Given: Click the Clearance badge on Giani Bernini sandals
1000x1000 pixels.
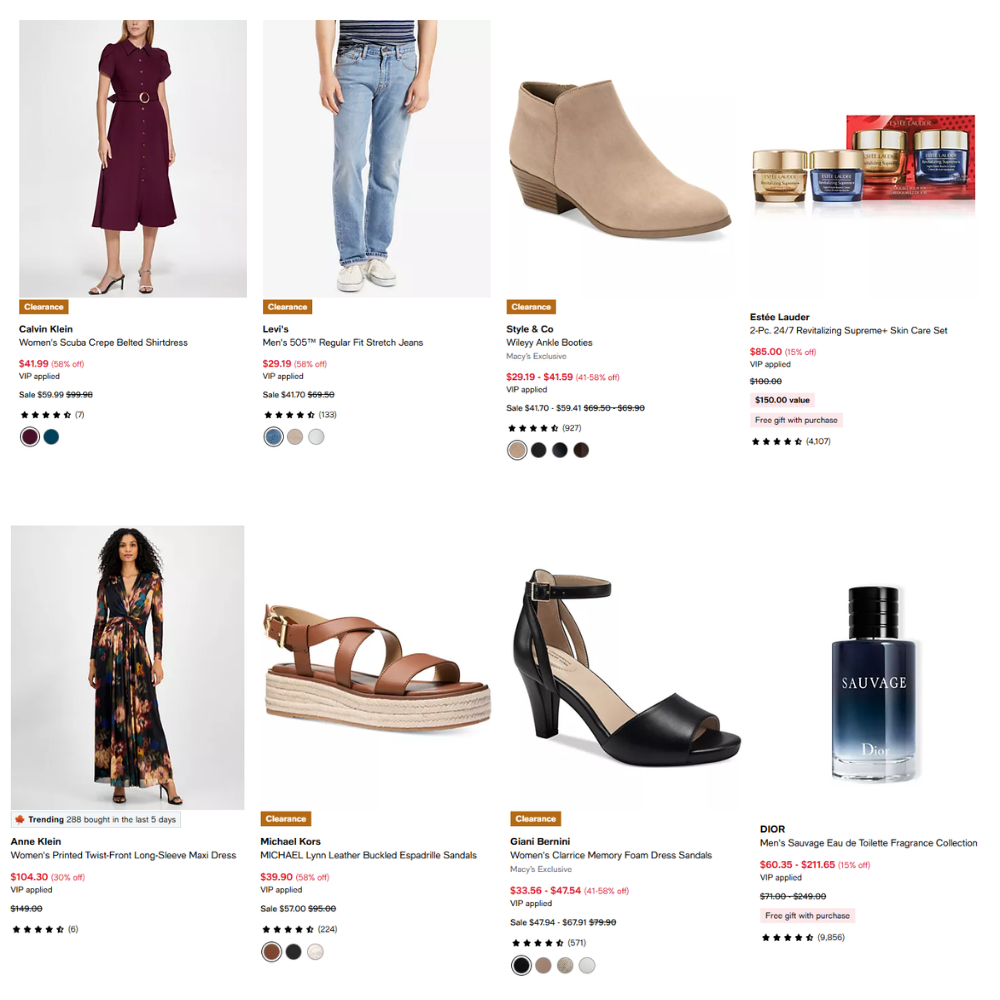Looking at the screenshot, I should click(535, 819).
